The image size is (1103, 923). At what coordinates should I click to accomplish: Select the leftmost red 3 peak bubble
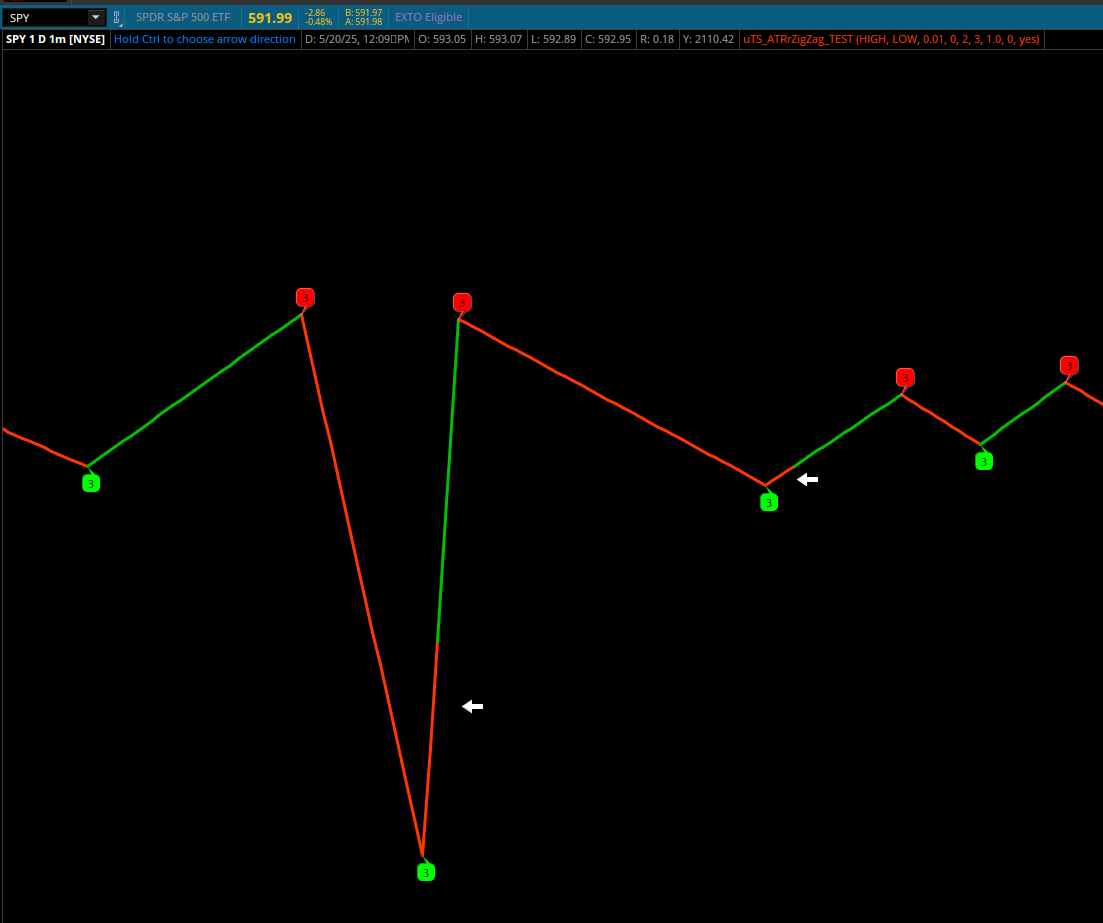305,297
